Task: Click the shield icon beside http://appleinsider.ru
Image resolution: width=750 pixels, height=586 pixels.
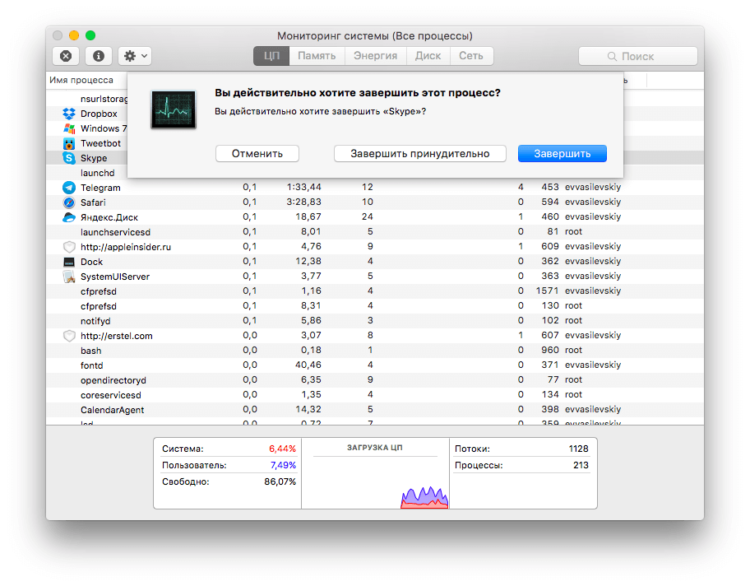Action: coord(69,247)
